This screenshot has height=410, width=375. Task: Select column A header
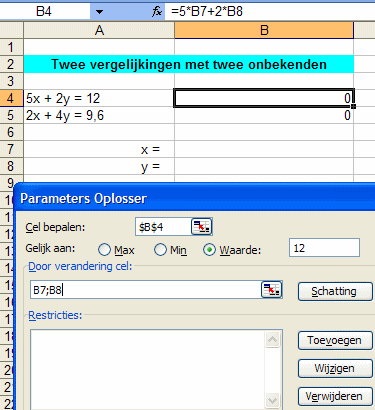pyautogui.click(x=99, y=30)
